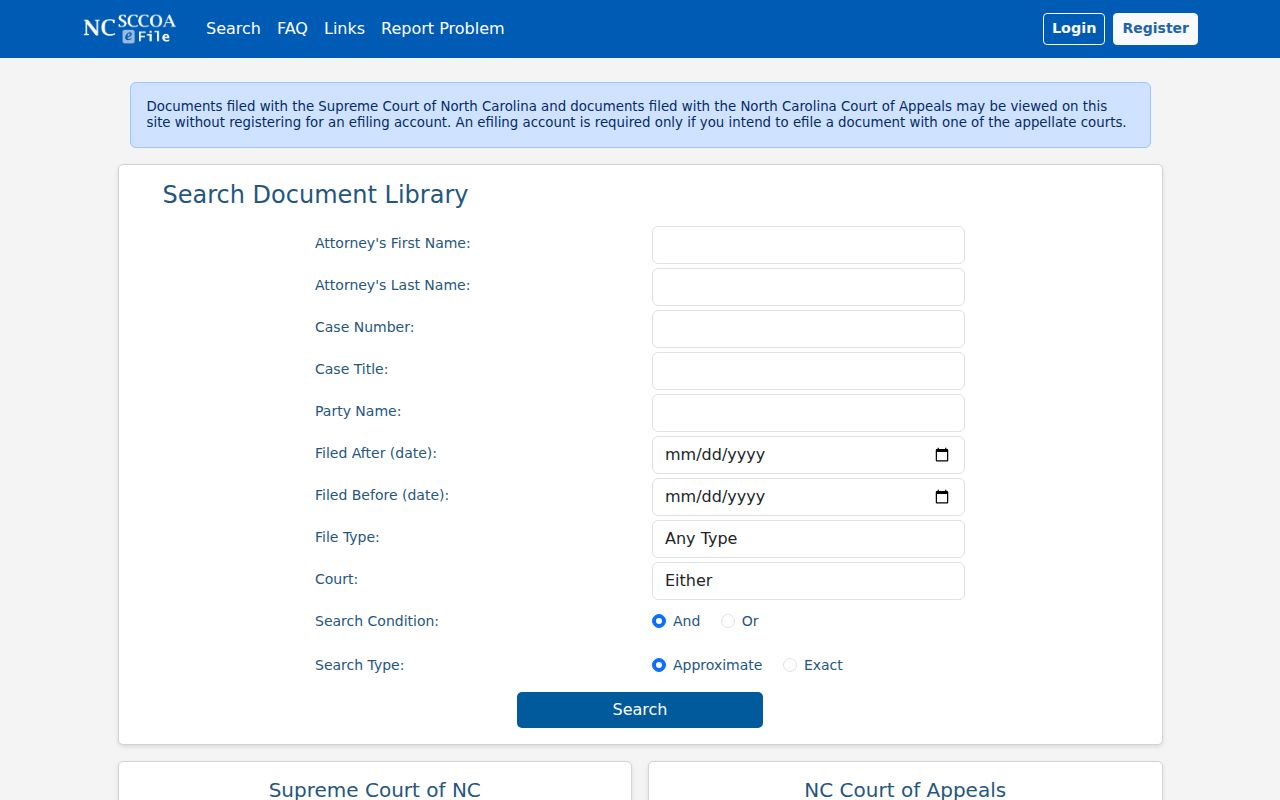The width and height of the screenshot is (1280, 800).
Task: Click the Filed After date field
Action: pyautogui.click(x=808, y=455)
